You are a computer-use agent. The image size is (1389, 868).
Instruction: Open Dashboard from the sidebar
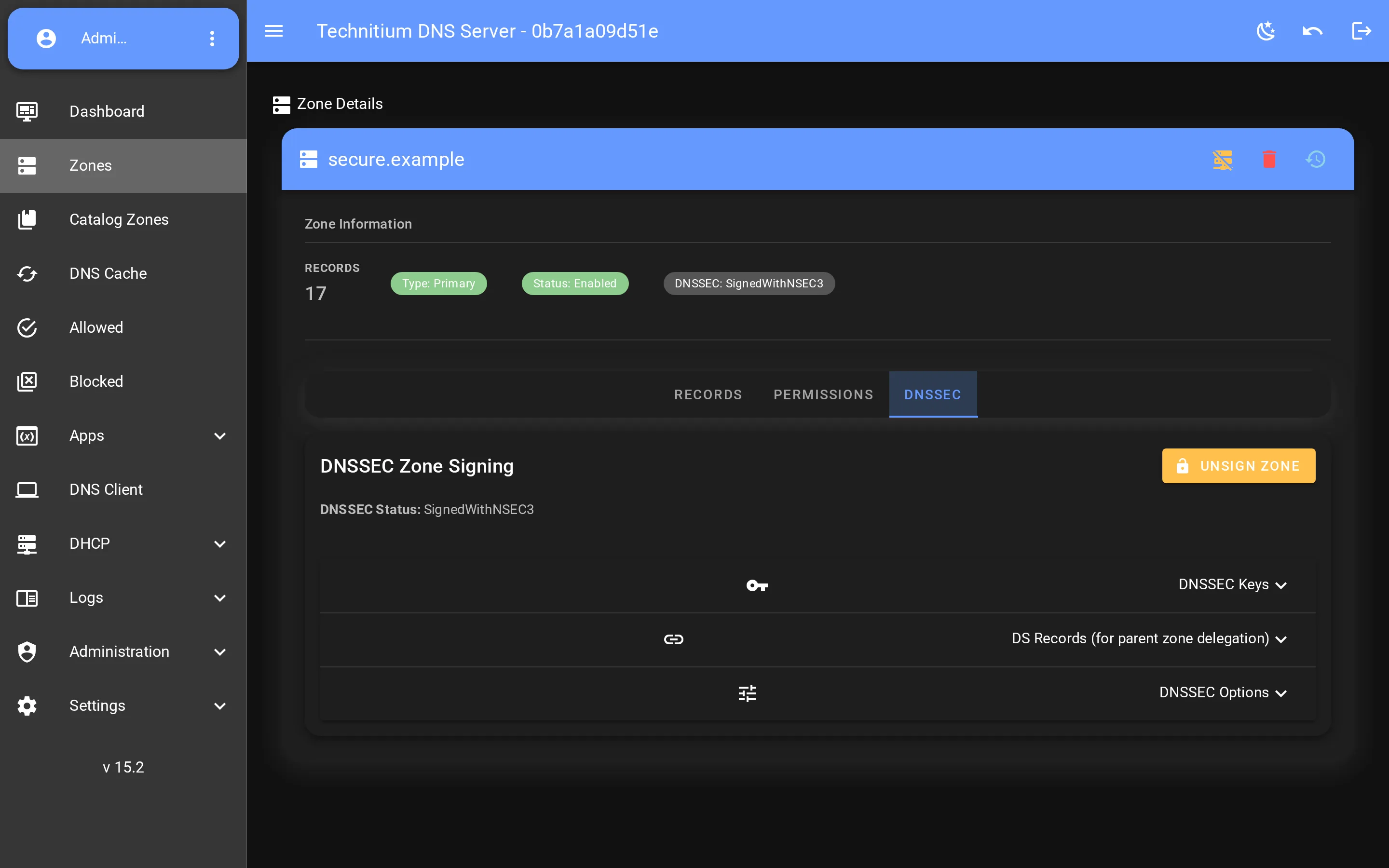point(123,111)
